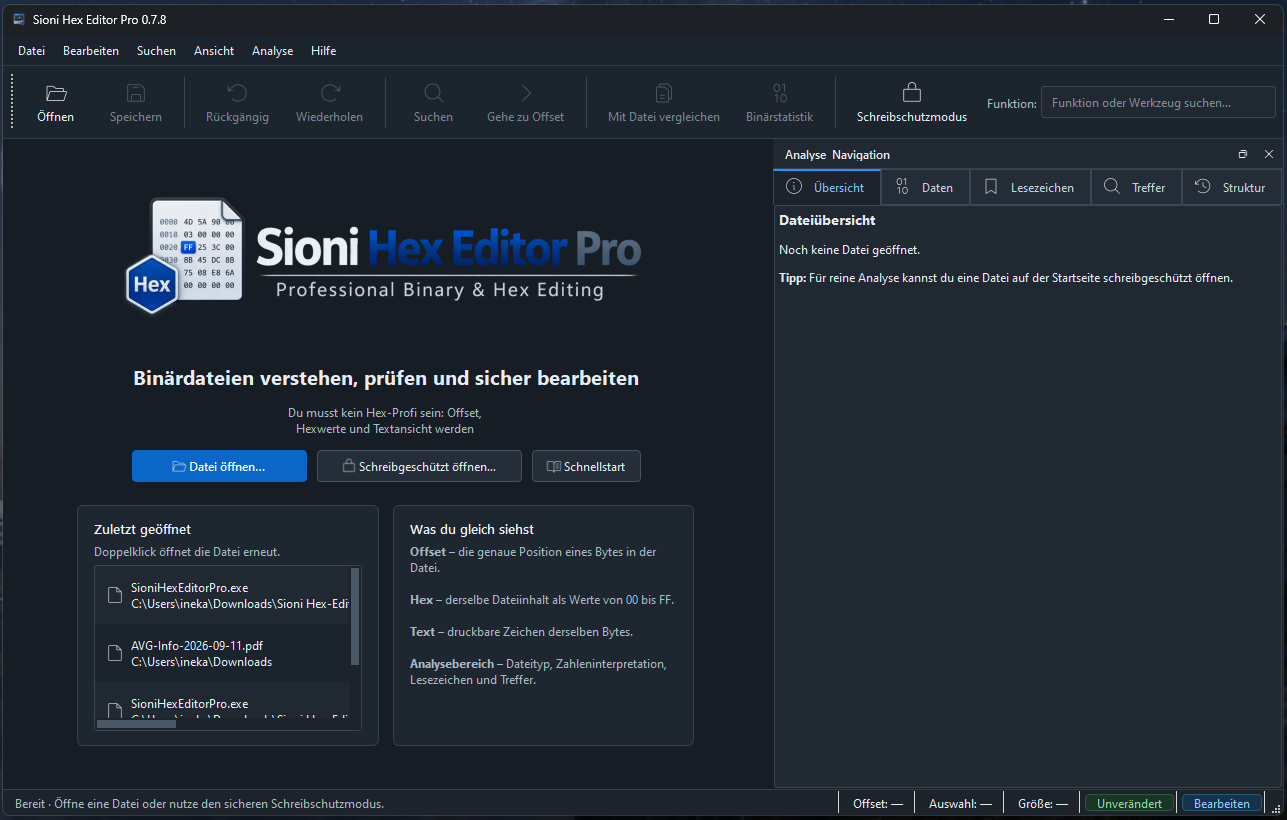The width and height of the screenshot is (1287, 820).
Task: Switch to the Übersicht tab
Action: pyautogui.click(x=826, y=187)
